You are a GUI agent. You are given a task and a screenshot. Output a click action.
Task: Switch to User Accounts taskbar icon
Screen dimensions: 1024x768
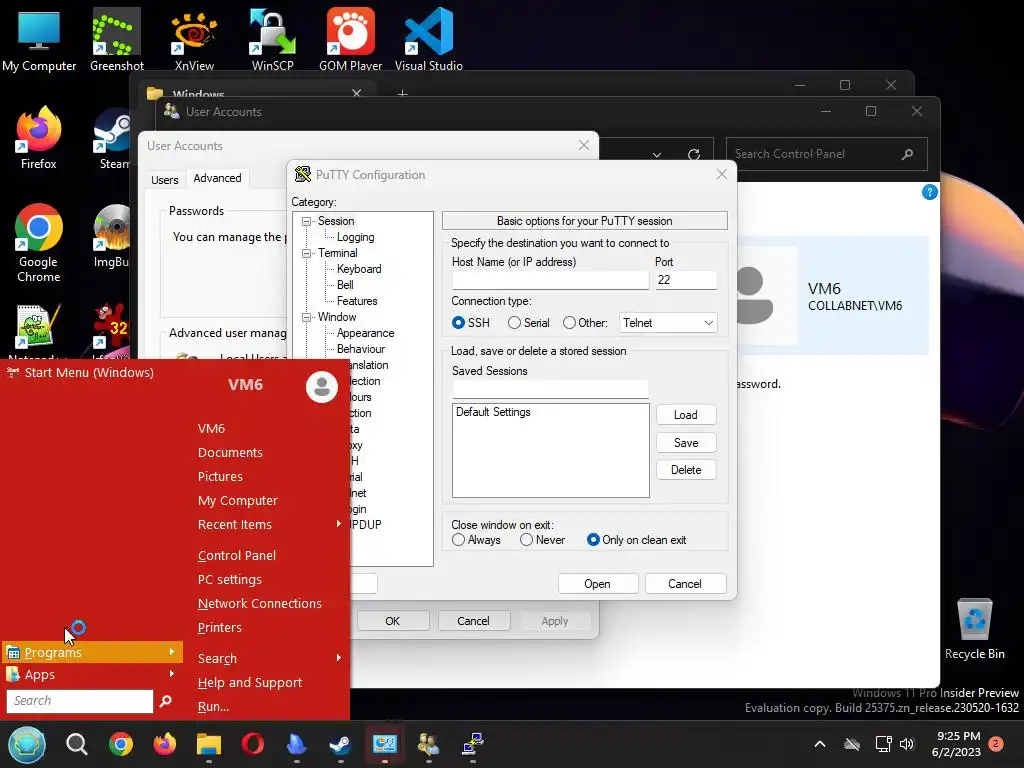(428, 744)
